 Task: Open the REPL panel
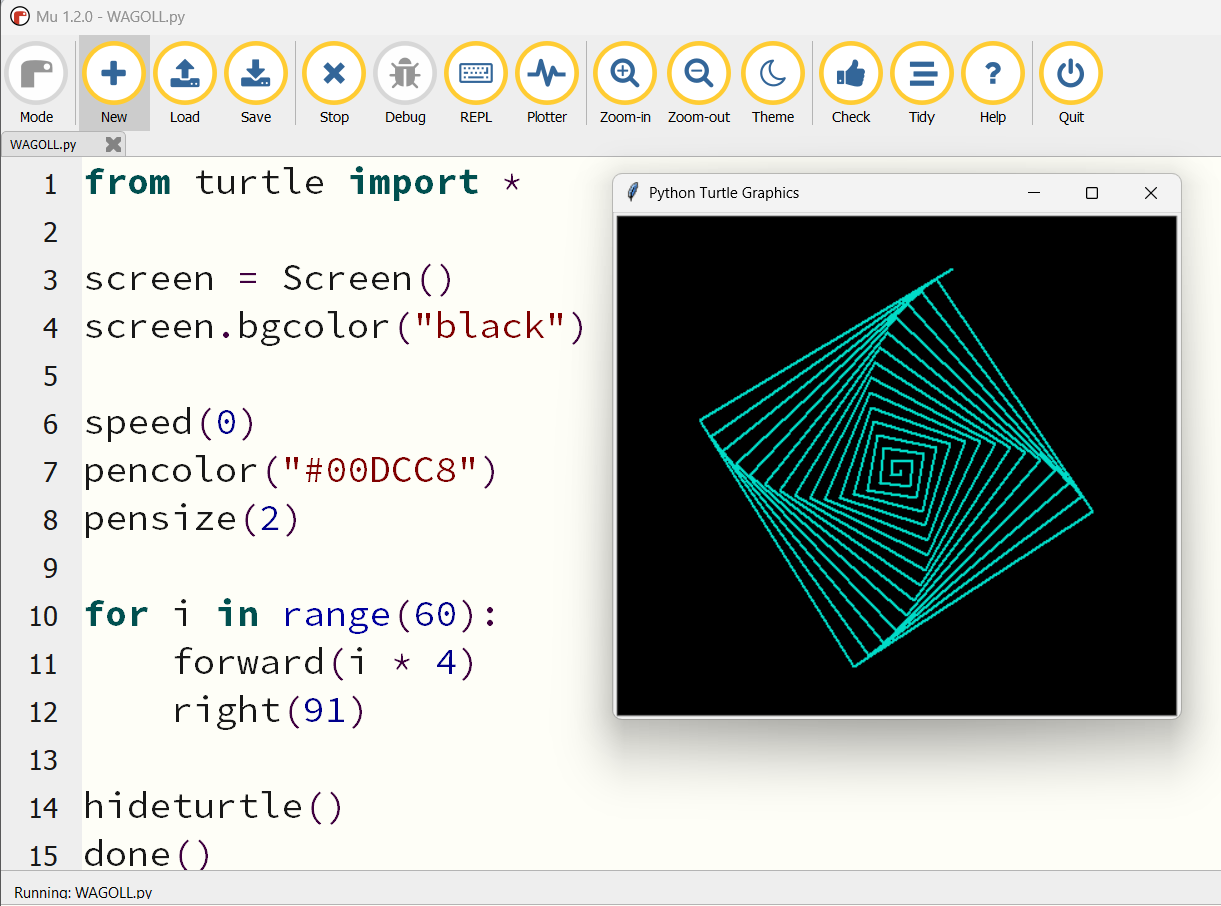476,84
